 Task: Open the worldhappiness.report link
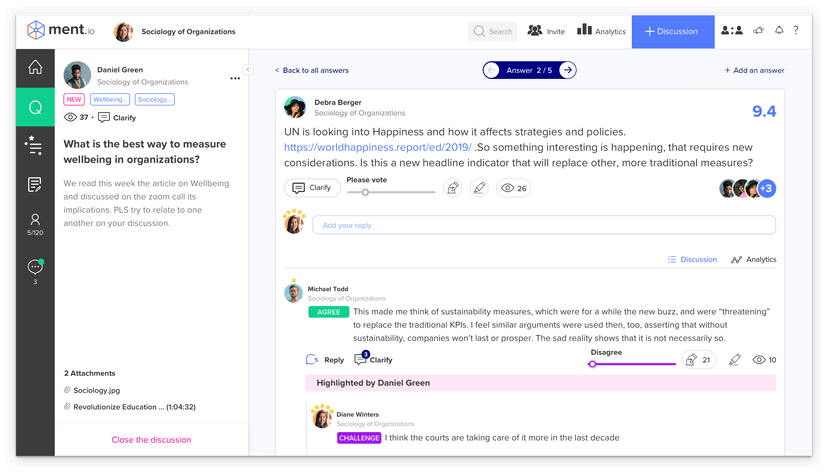378,147
